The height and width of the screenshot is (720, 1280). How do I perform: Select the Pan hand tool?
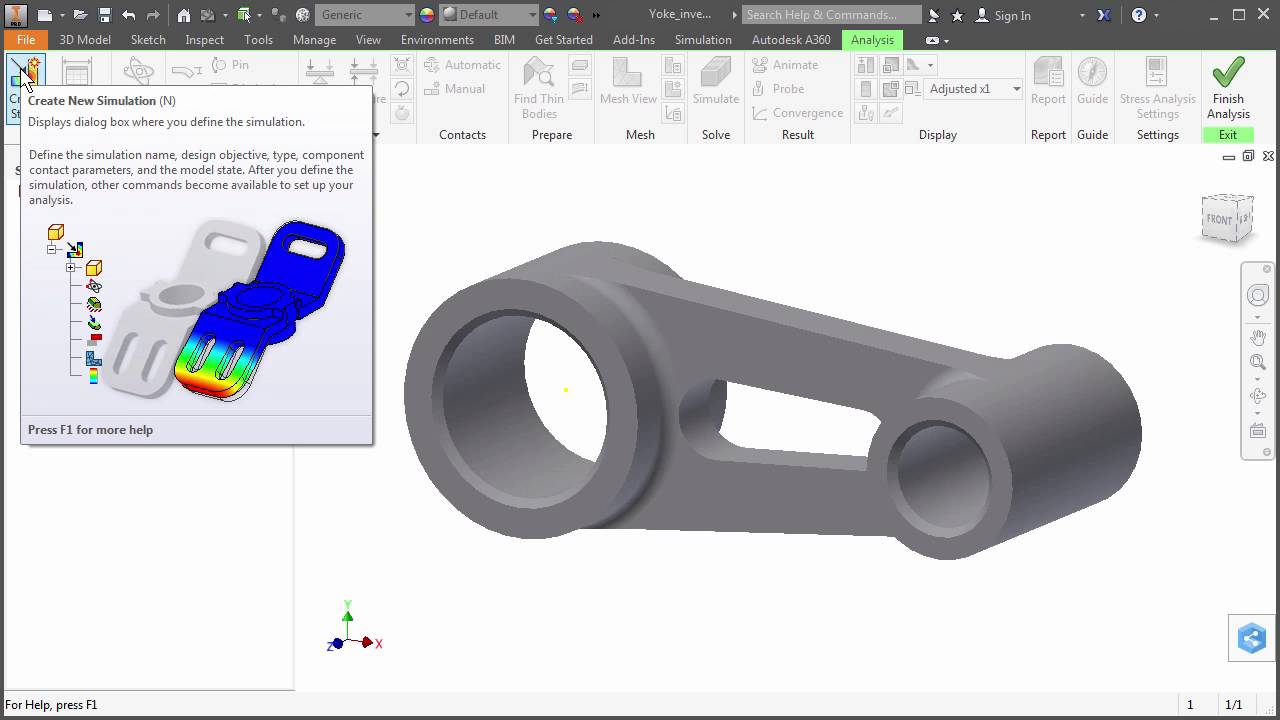click(x=1258, y=338)
